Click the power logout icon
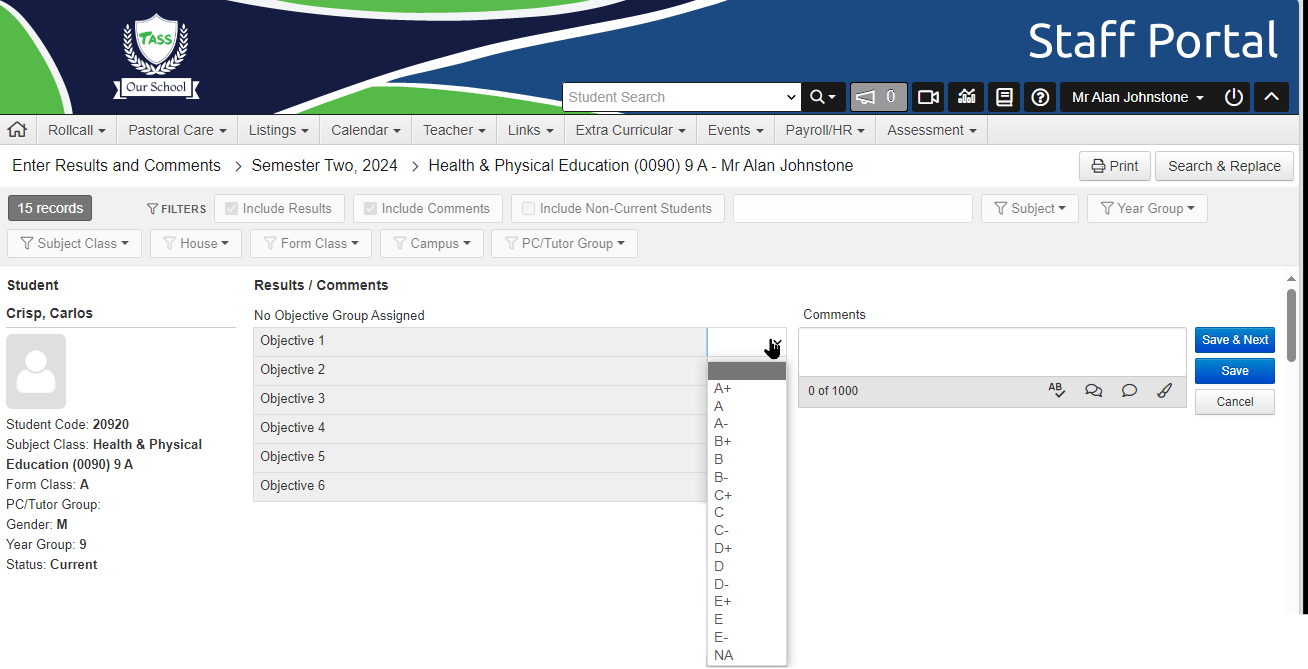The height and width of the screenshot is (669, 1308). [1234, 97]
